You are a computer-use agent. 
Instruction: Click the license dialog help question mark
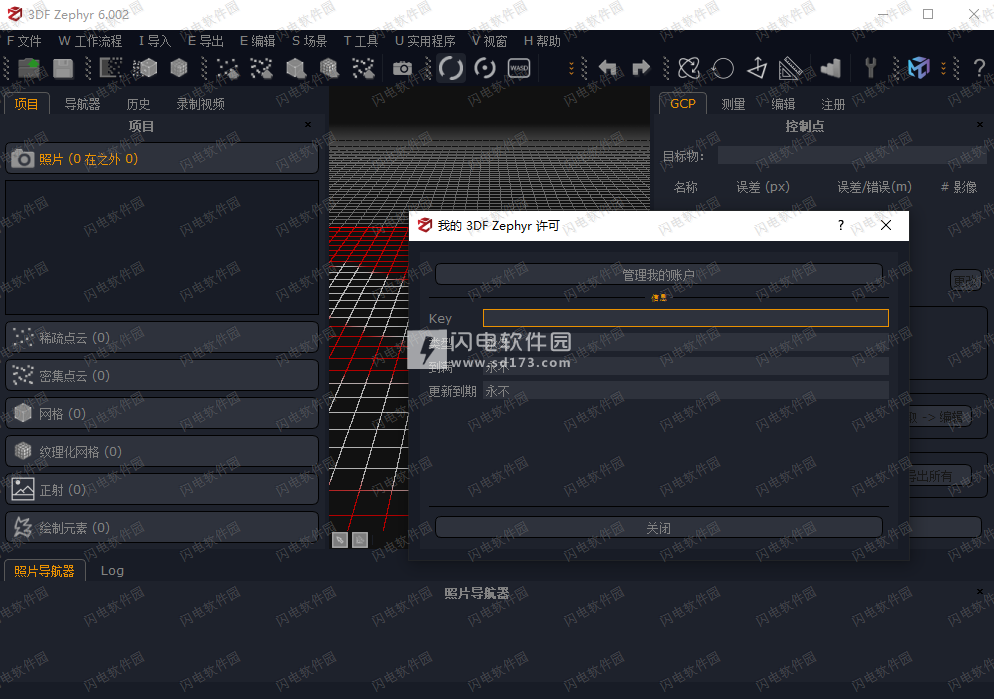841,225
